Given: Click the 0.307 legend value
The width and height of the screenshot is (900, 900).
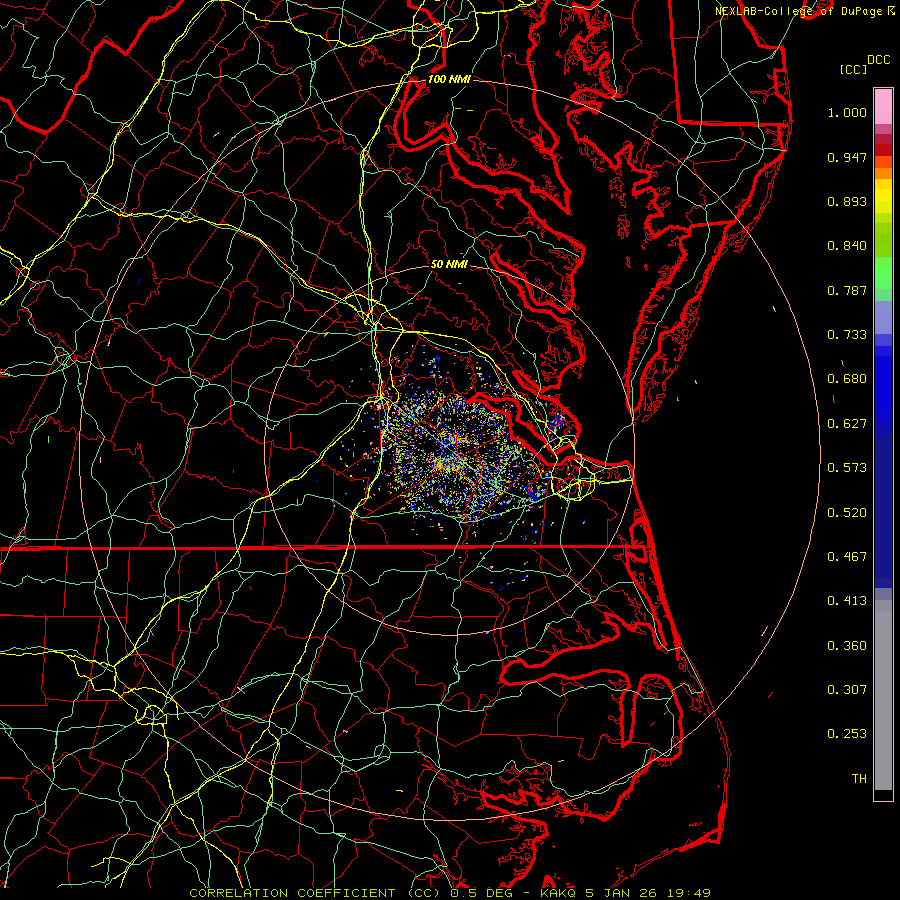Looking at the screenshot, I should click(x=847, y=690).
